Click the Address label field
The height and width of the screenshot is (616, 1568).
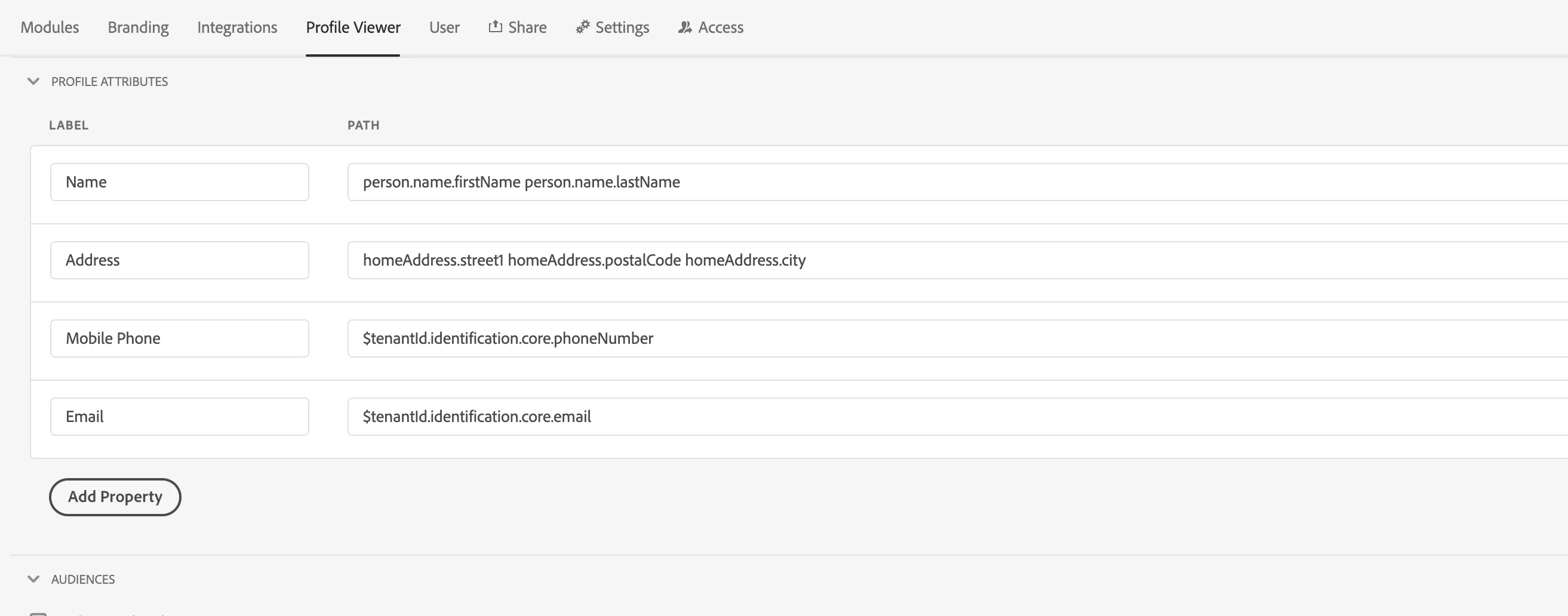(180, 260)
